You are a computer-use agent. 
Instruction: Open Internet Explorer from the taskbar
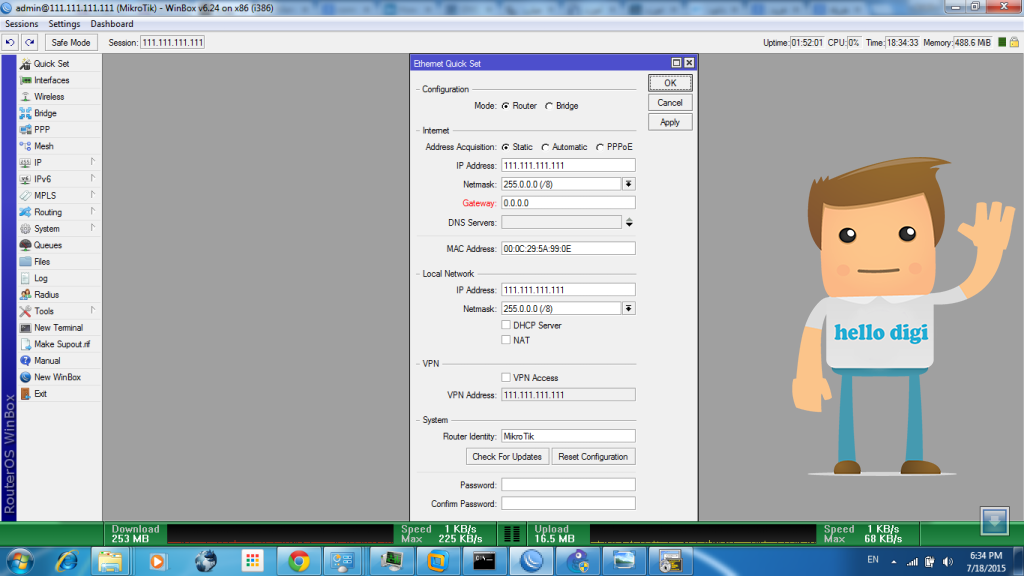[67, 561]
